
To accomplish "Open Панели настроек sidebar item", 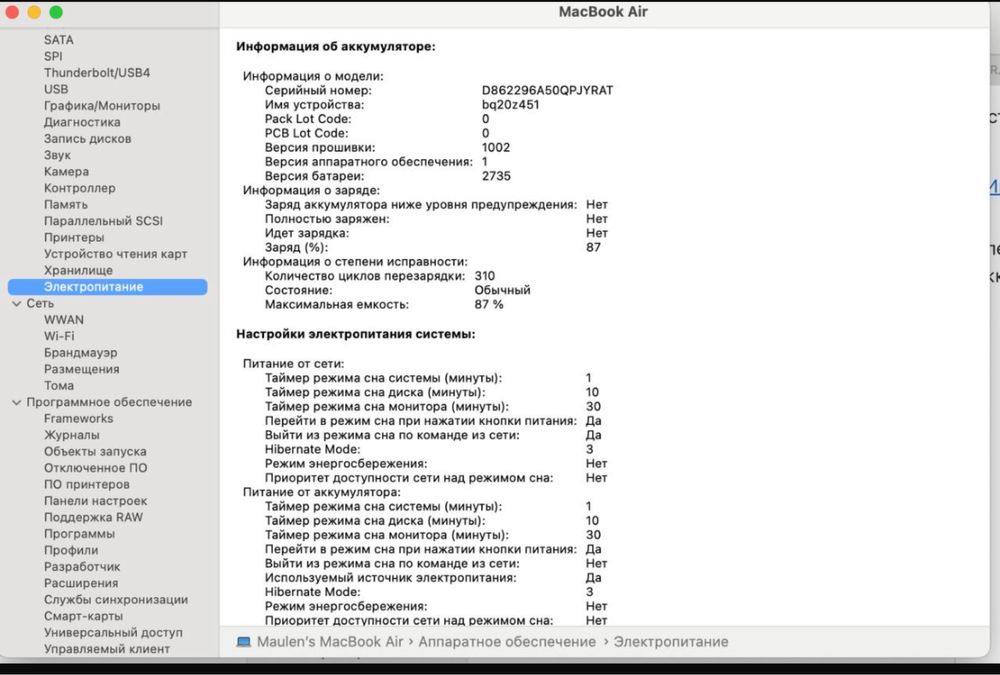I will tap(96, 501).
